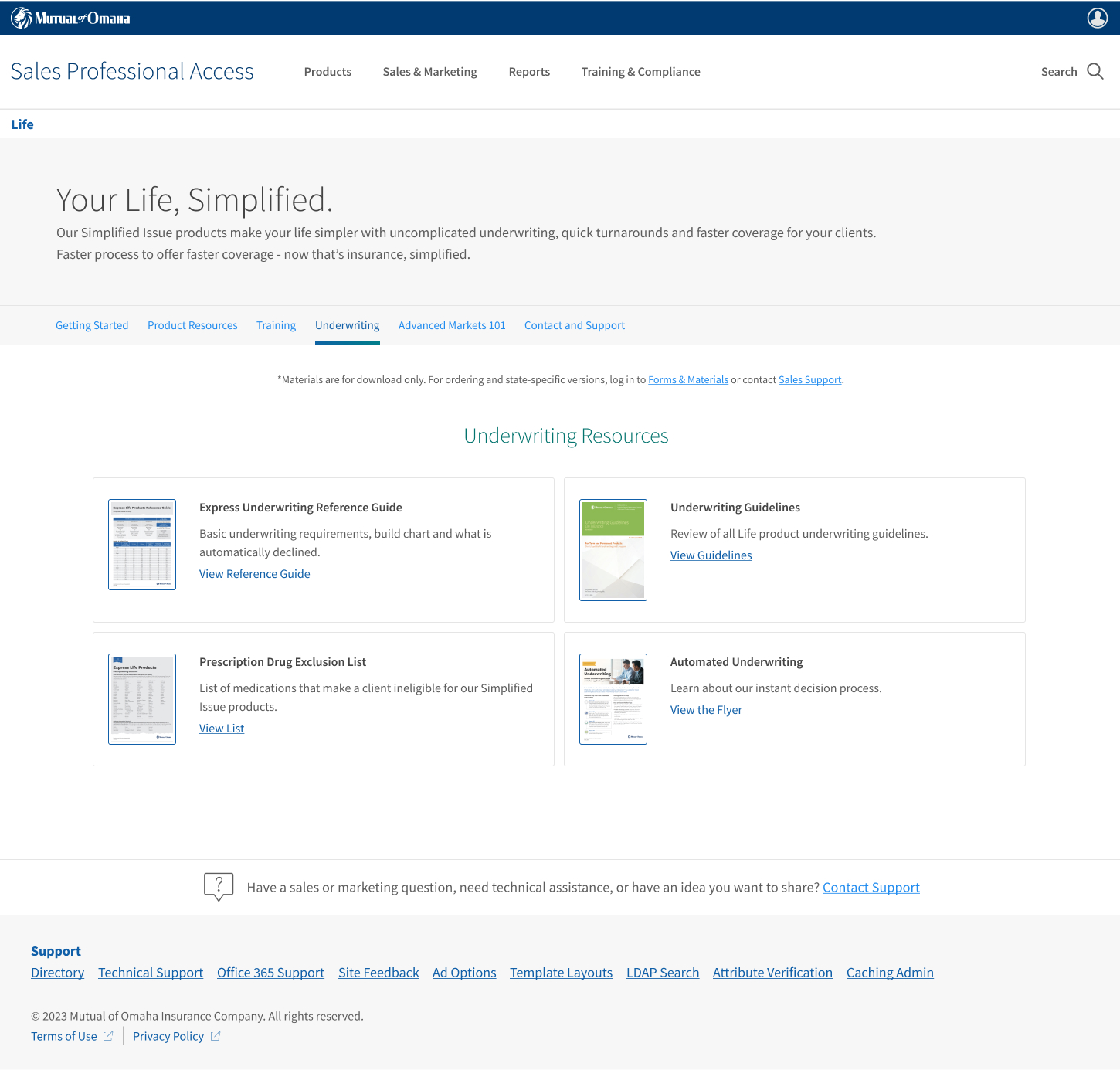The width and height of the screenshot is (1120, 1070).
Task: Click the Search magnifying glass icon
Action: tap(1095, 71)
